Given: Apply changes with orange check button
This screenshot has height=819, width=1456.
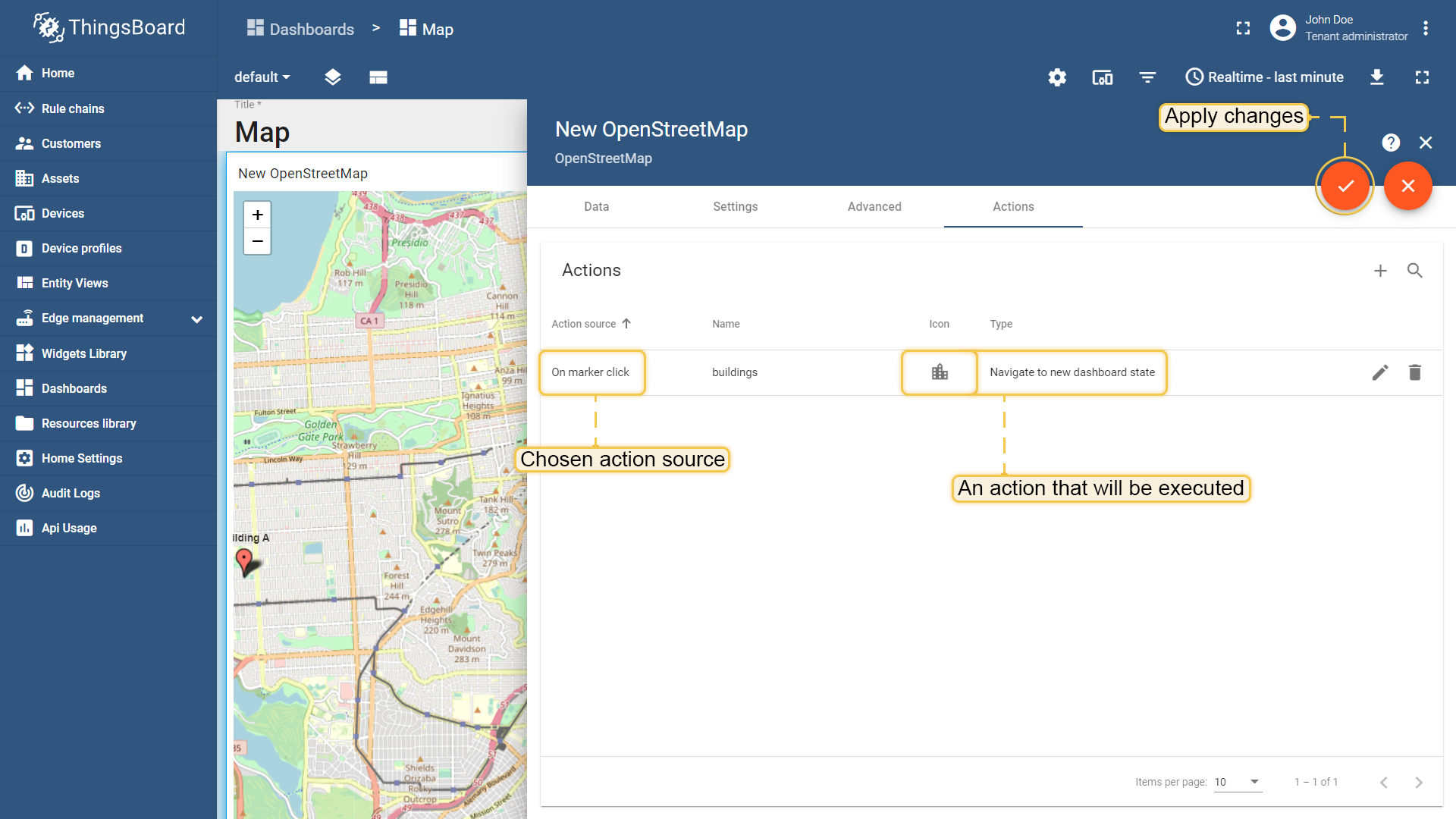Looking at the screenshot, I should tap(1345, 186).
